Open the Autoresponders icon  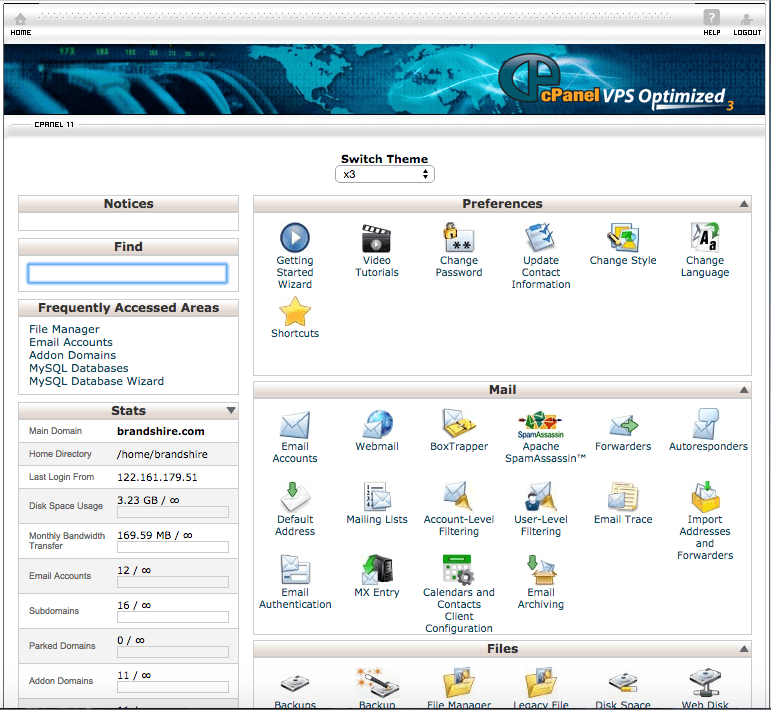706,424
